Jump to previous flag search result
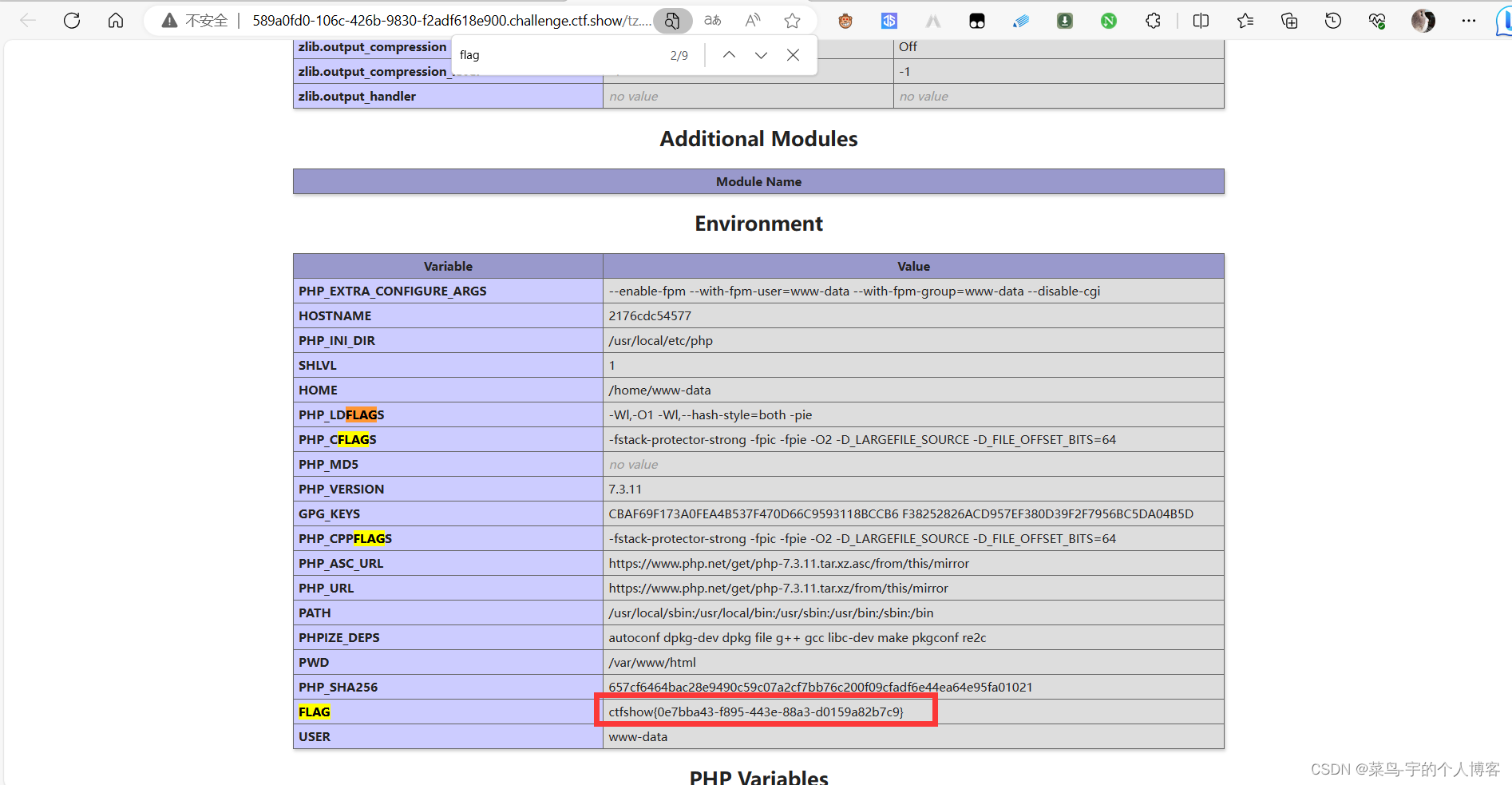This screenshot has width=1512, height=785. click(728, 54)
